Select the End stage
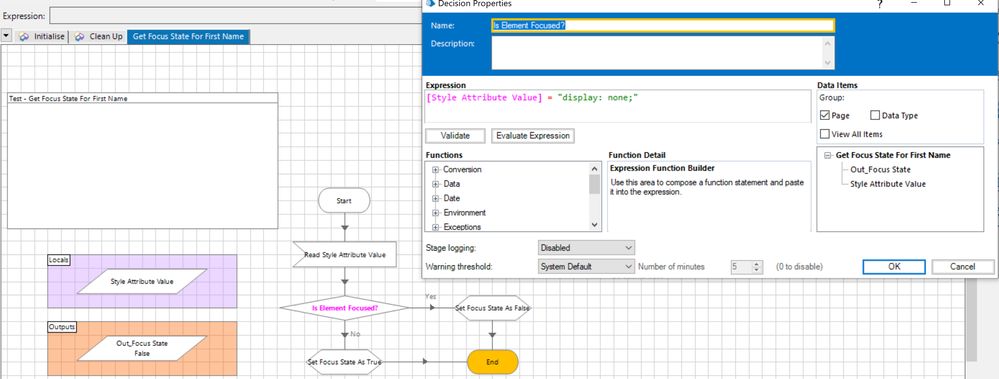 click(x=492, y=362)
